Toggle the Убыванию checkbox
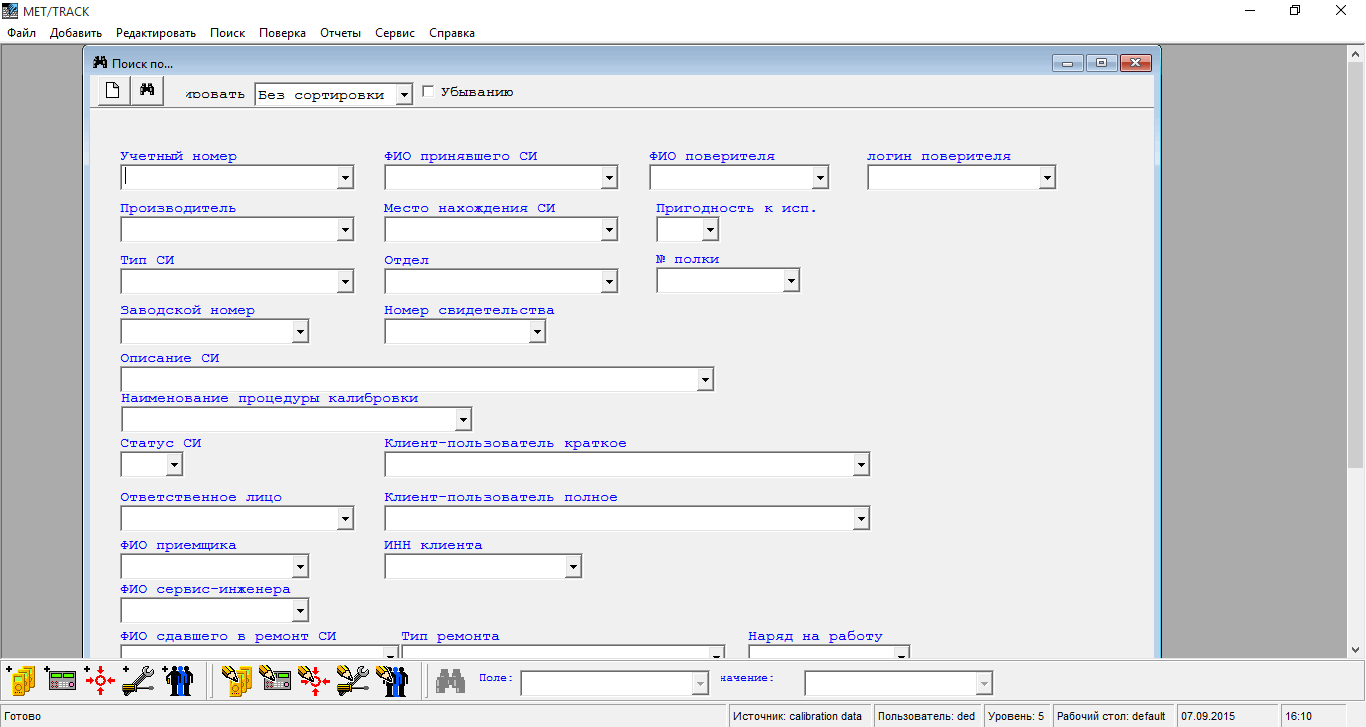 pyautogui.click(x=429, y=92)
